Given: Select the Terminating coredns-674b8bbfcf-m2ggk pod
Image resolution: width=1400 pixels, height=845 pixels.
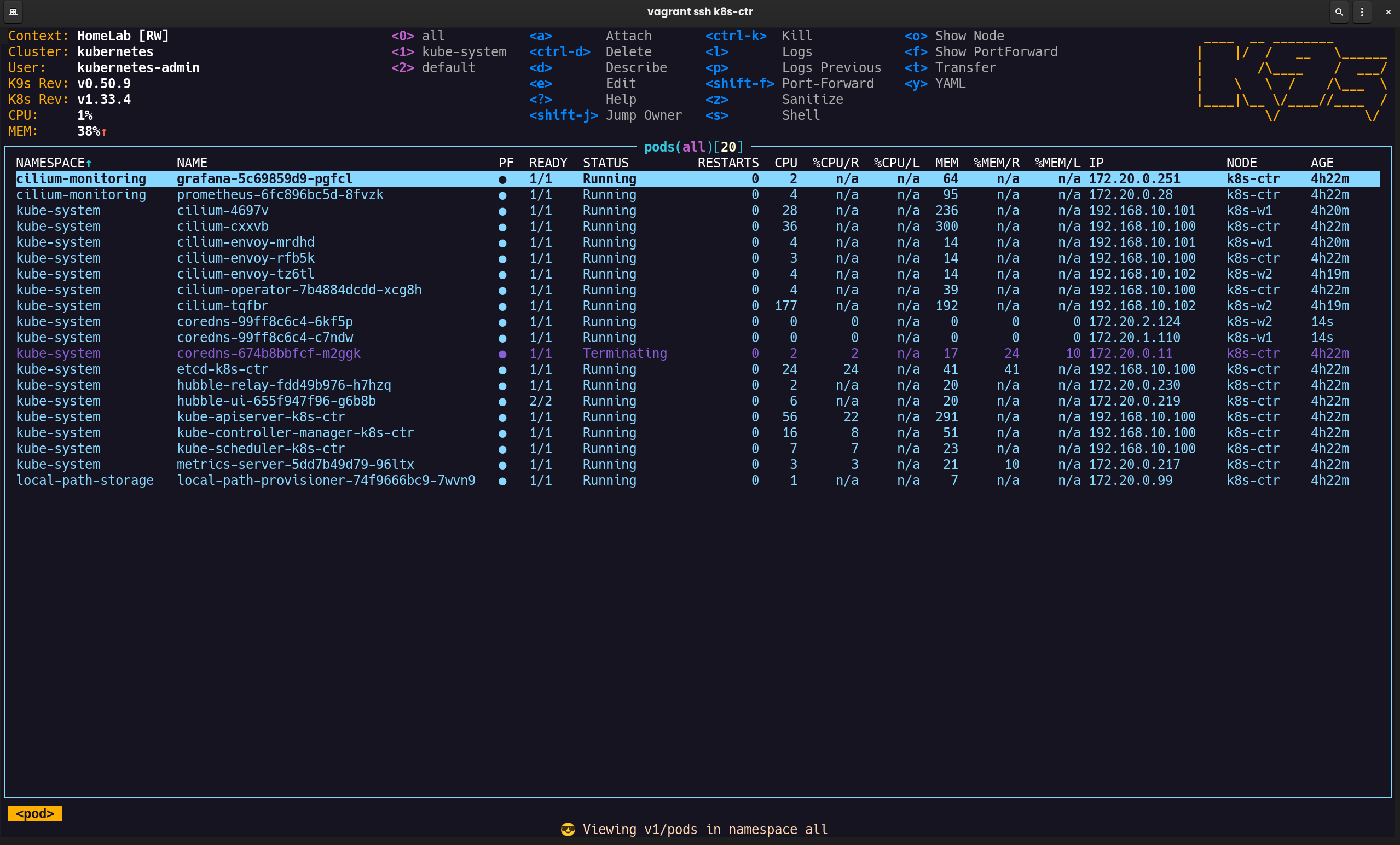Looking at the screenshot, I should (698, 354).
